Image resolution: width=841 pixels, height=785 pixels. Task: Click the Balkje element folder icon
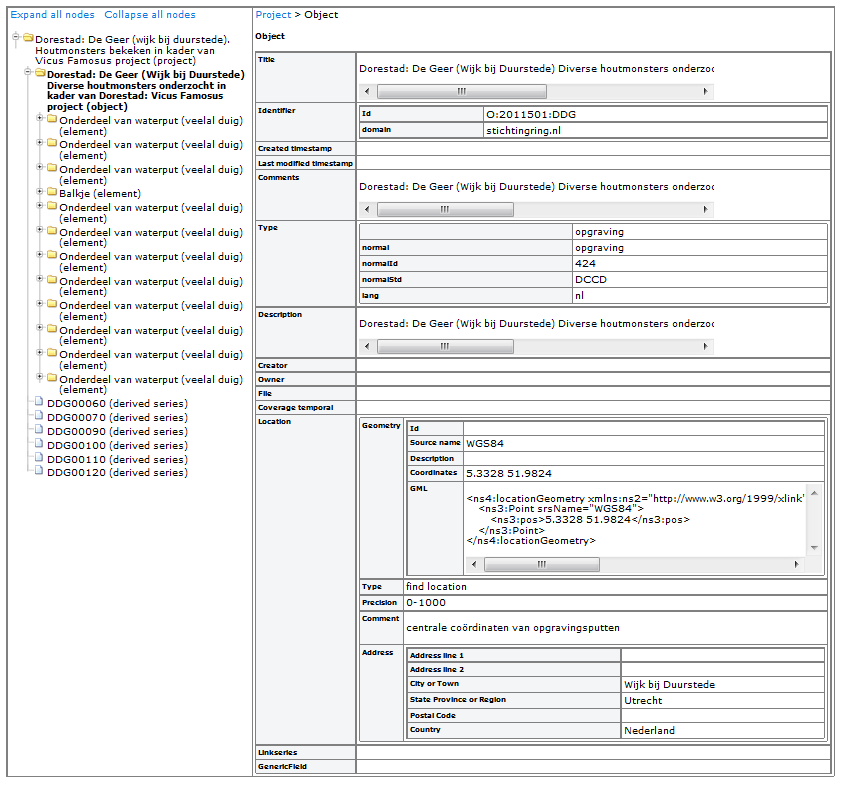pos(52,192)
